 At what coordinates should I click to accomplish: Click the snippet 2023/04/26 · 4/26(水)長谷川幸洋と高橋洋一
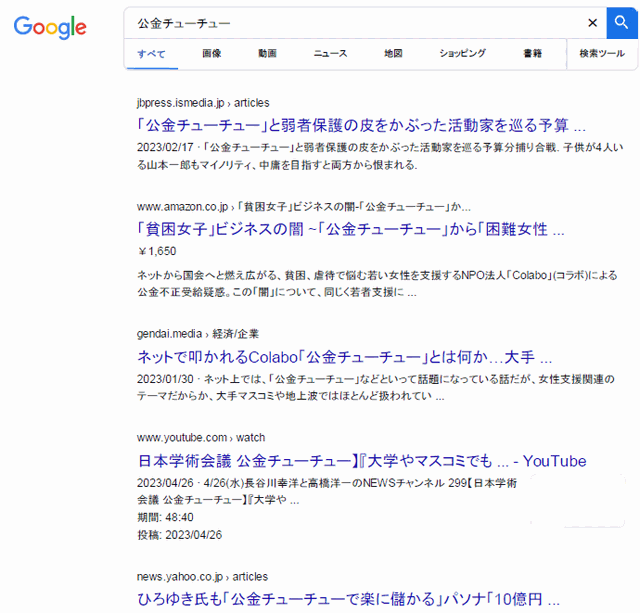327,491
